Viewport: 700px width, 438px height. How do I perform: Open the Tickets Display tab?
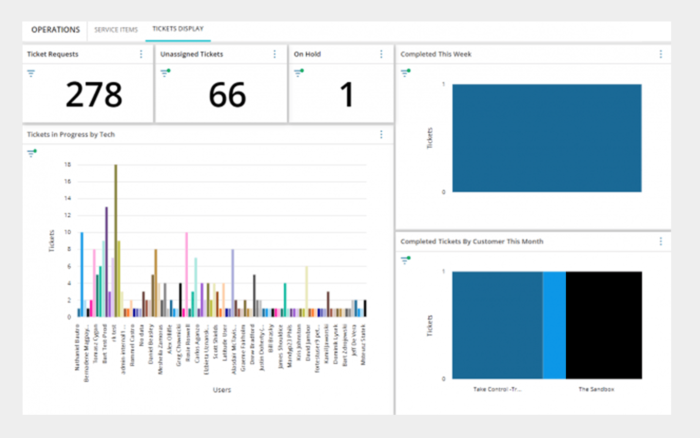click(x=178, y=30)
